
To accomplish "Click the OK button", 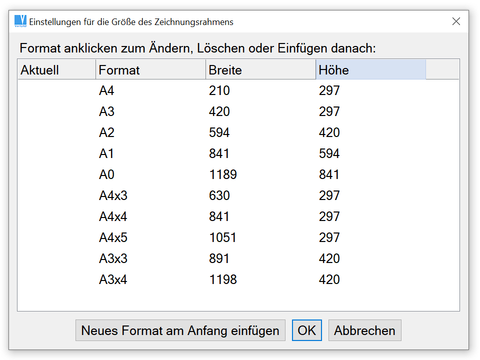I will pos(307,330).
